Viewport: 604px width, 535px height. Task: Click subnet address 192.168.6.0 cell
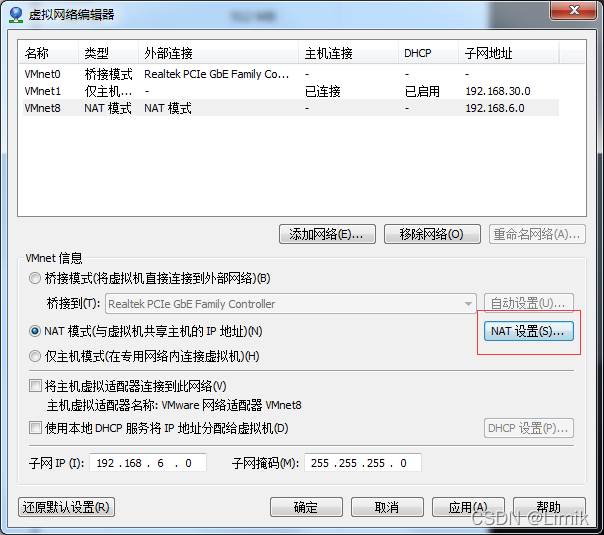(495, 108)
